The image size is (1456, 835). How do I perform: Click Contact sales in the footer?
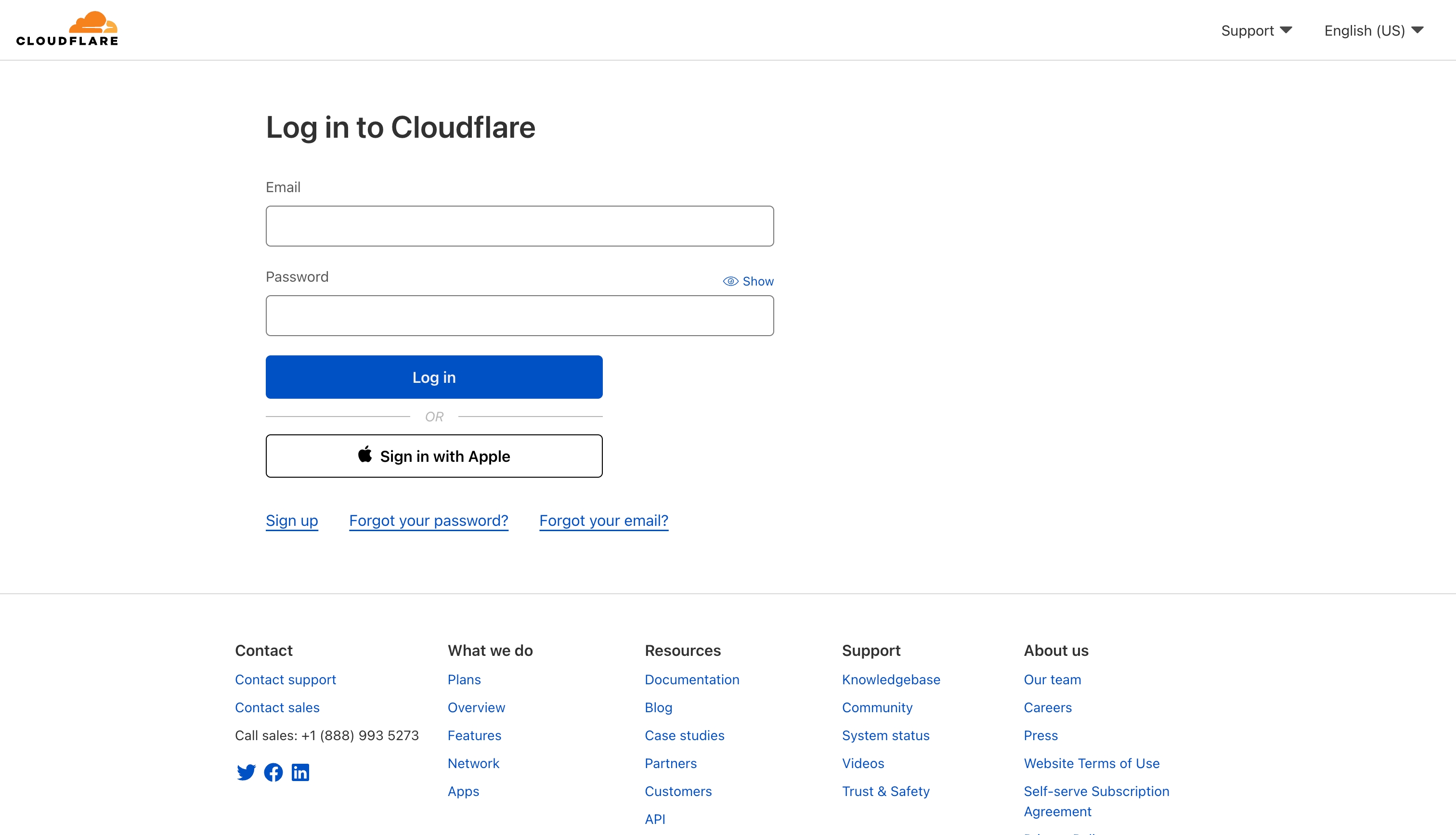click(x=277, y=707)
